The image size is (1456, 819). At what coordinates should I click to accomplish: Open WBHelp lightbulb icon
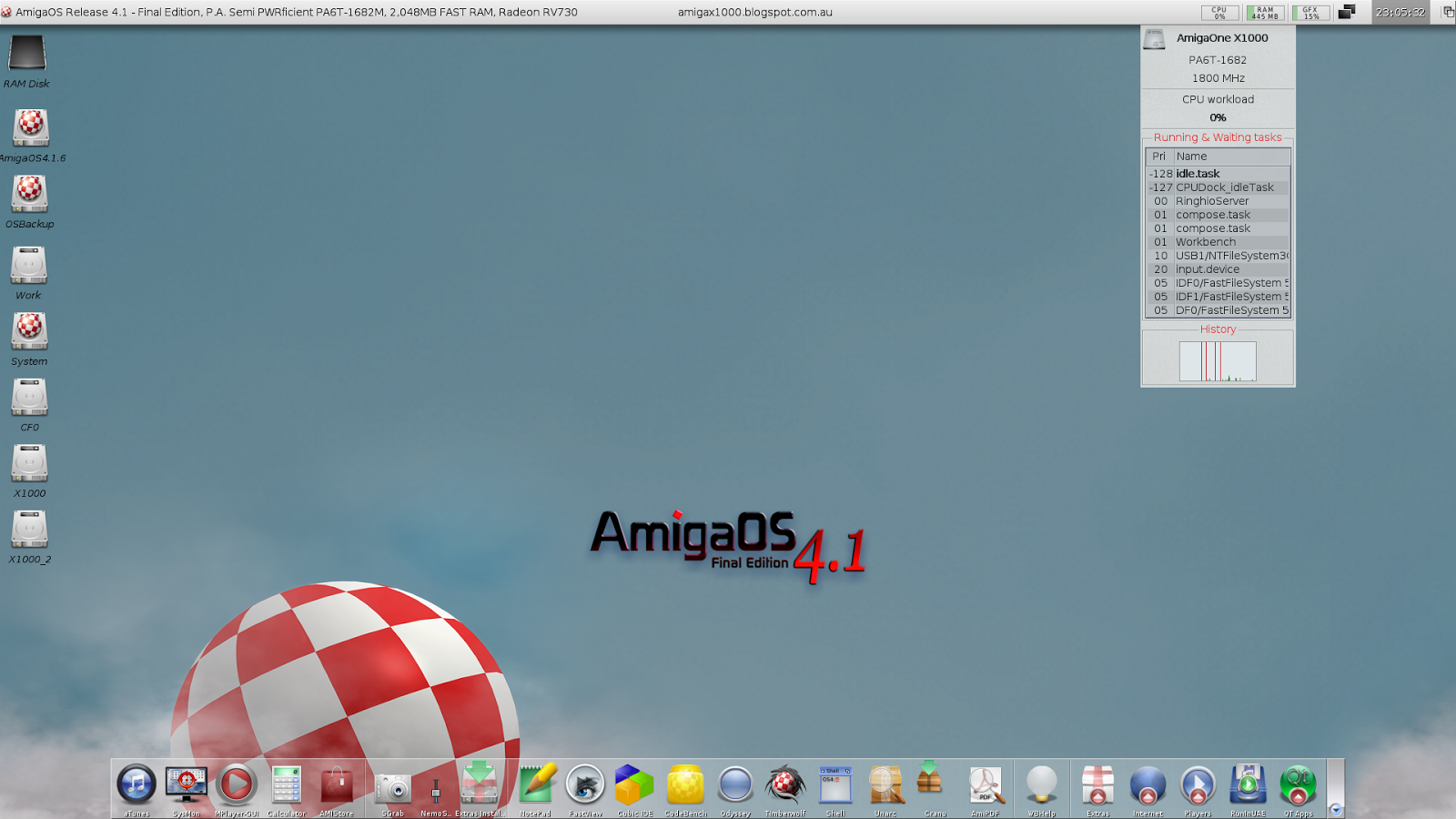point(1042,784)
